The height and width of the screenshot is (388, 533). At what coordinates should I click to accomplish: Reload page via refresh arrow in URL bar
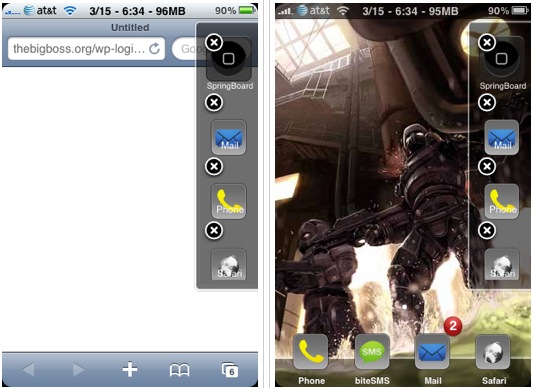tap(154, 49)
